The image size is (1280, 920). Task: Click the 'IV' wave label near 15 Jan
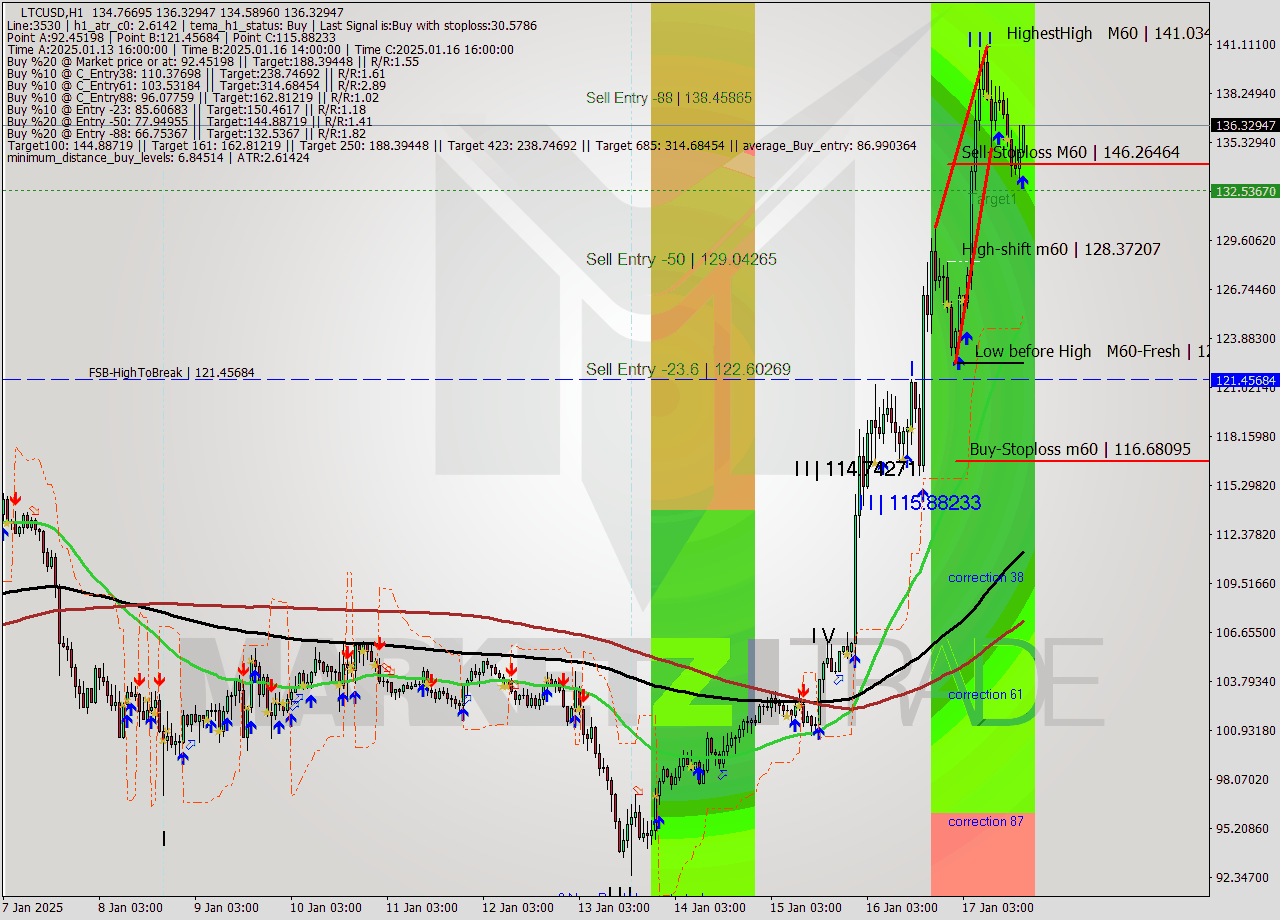(x=822, y=635)
